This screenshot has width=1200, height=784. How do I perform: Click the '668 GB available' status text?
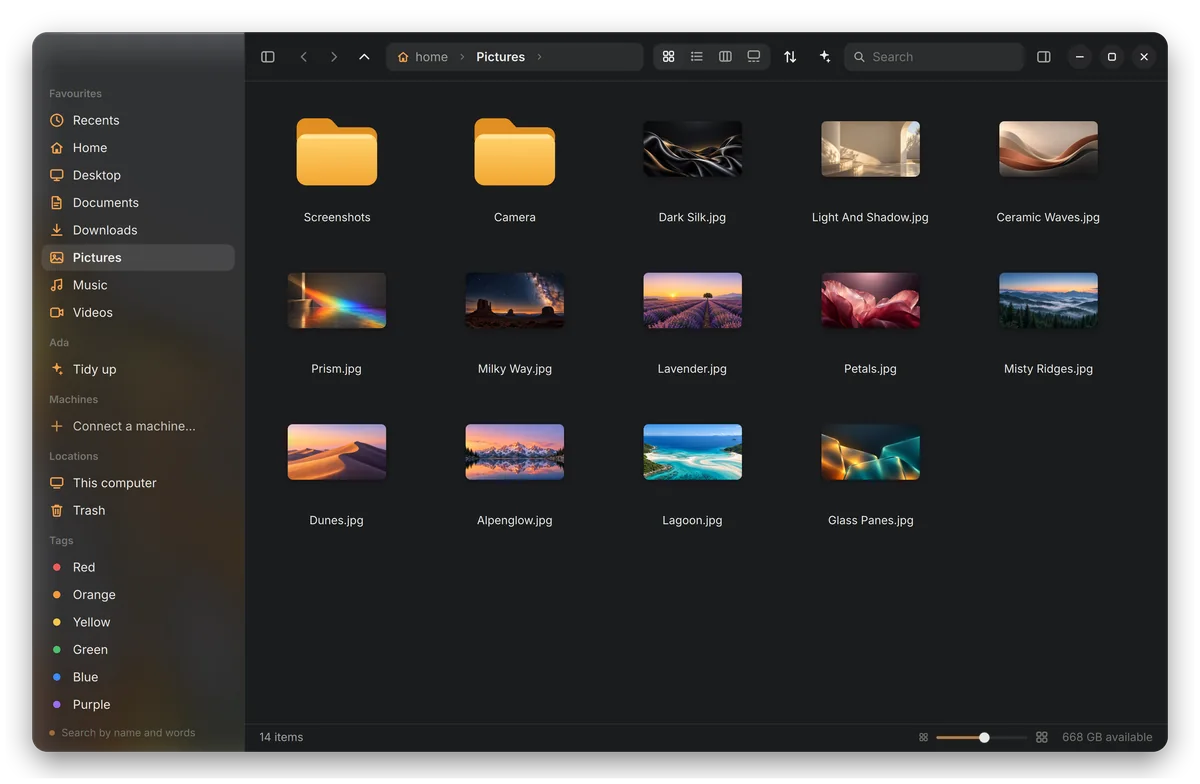(x=1107, y=737)
